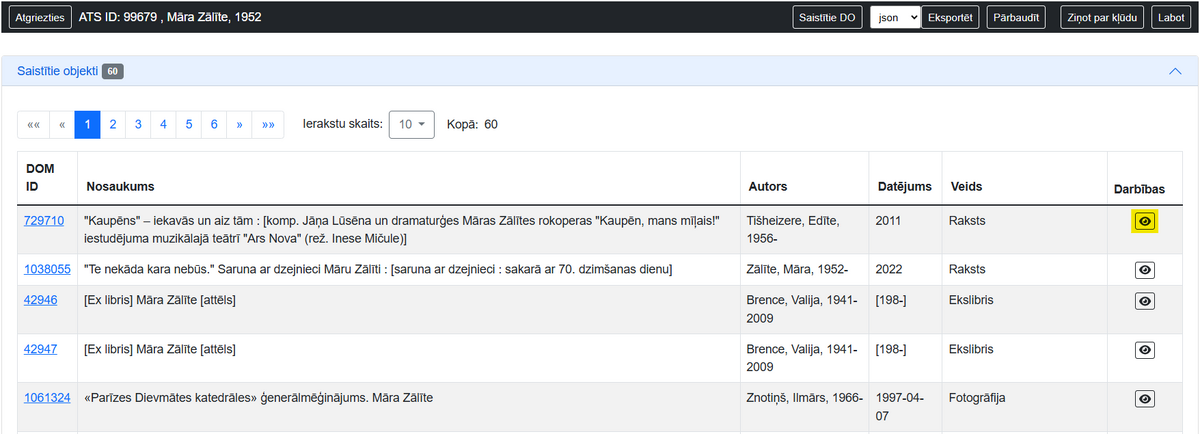Open Ierakstu skaits records-per-page dropdown
The height and width of the screenshot is (434, 1200).
coord(411,125)
